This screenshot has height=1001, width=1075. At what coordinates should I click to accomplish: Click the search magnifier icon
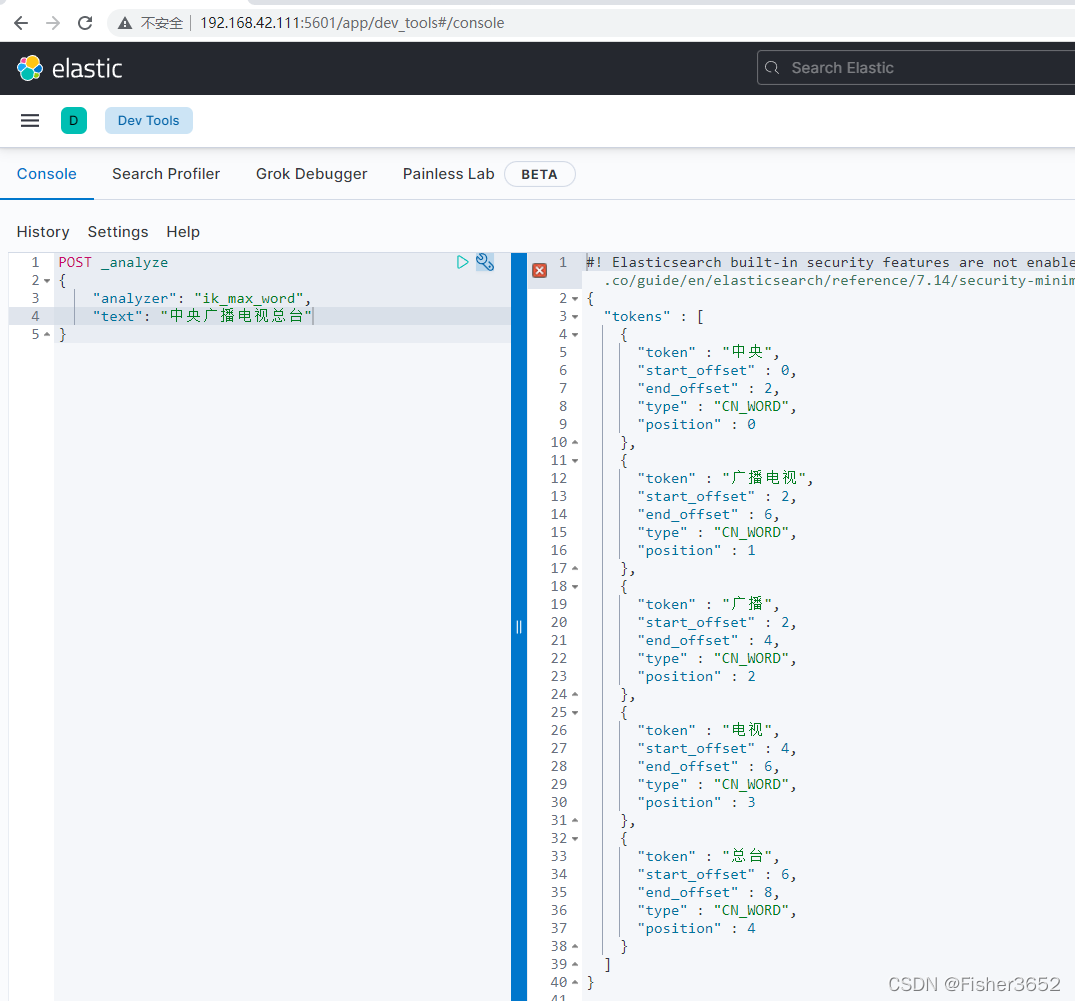(772, 68)
